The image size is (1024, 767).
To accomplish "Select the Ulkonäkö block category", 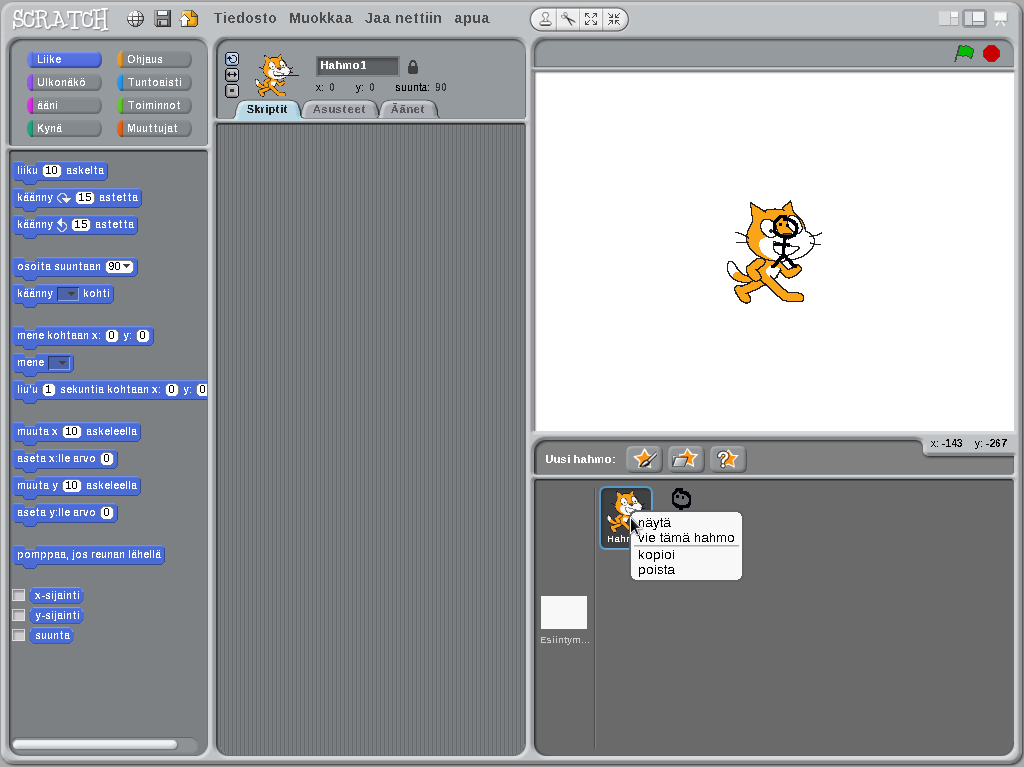I will pyautogui.click(x=64, y=82).
